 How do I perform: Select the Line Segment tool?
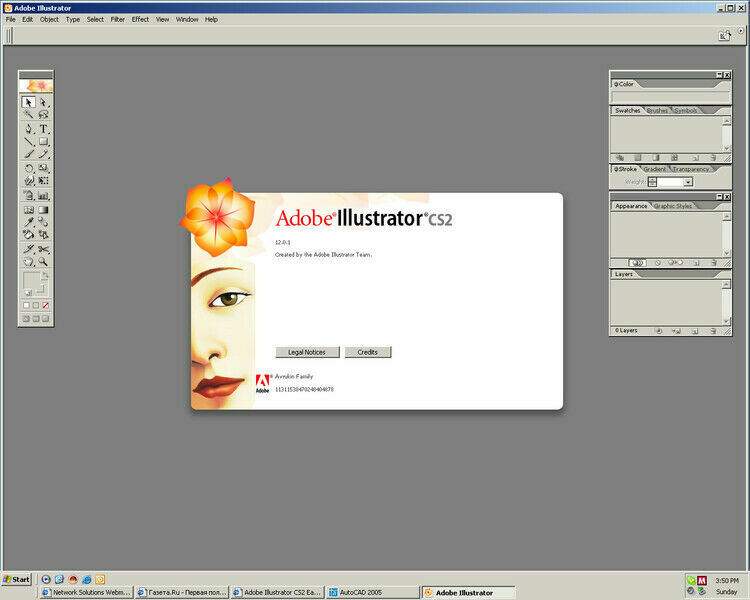tap(28, 142)
